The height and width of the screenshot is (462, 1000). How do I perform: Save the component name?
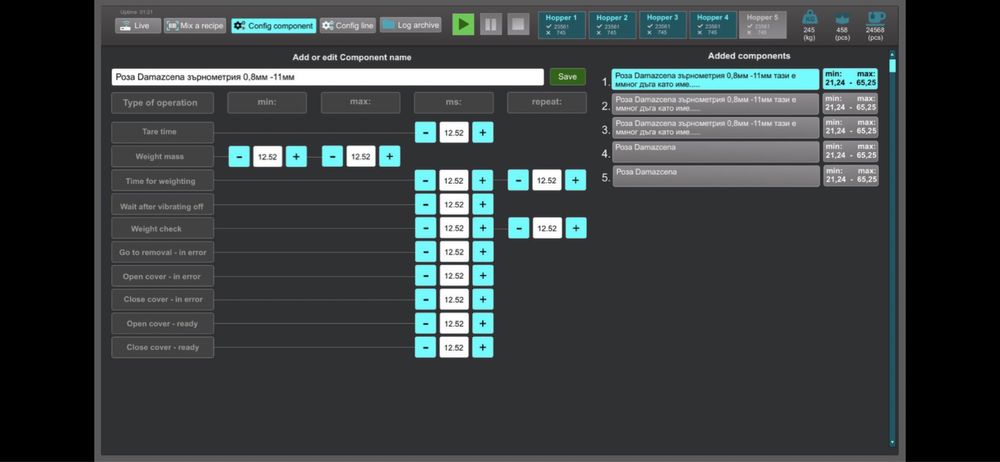pyautogui.click(x=568, y=77)
